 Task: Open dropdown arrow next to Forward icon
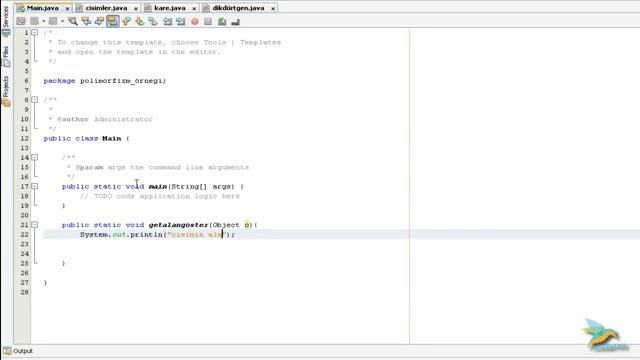62,21
